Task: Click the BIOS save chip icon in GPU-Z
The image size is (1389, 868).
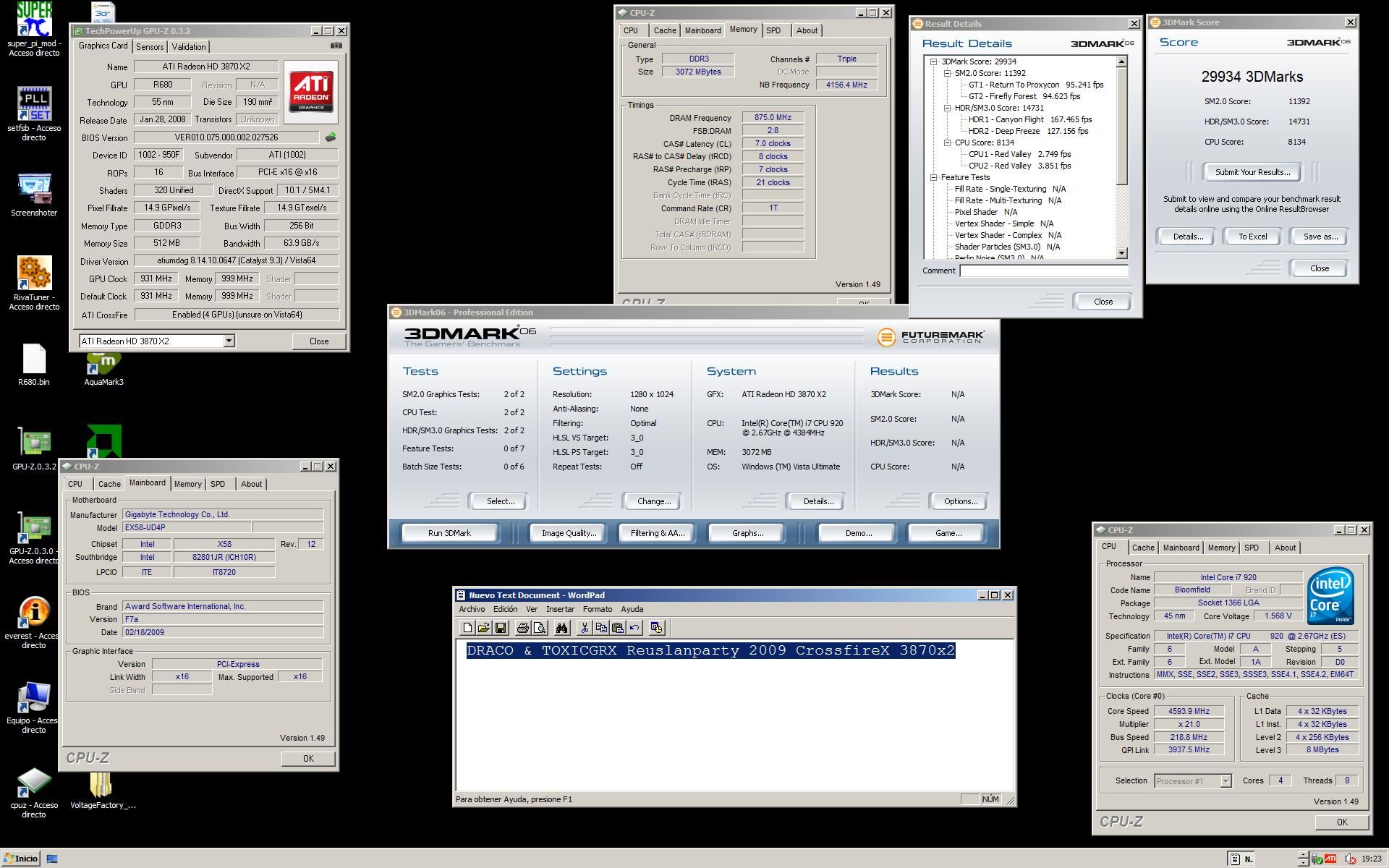Action: tap(331, 137)
